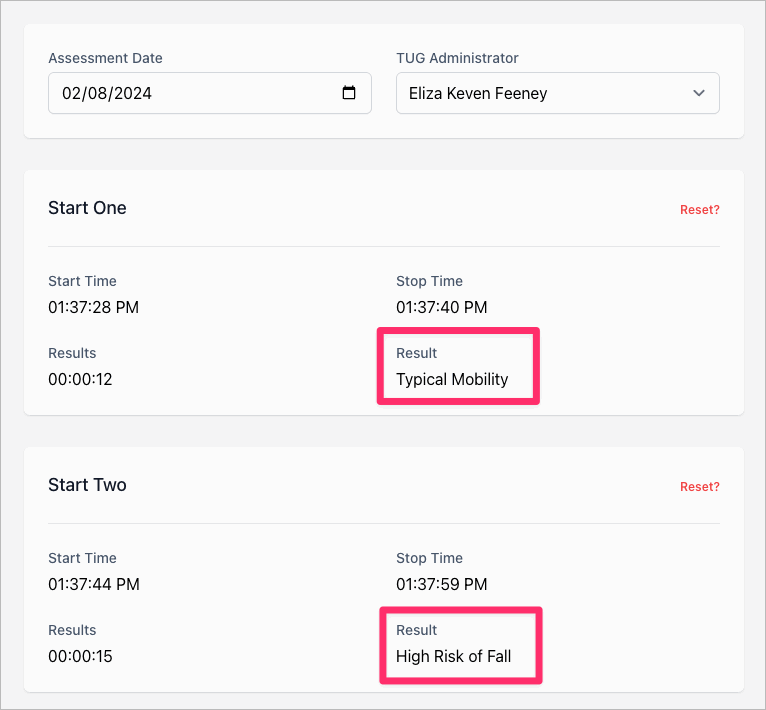Click the Start Two section heading

click(x=87, y=485)
